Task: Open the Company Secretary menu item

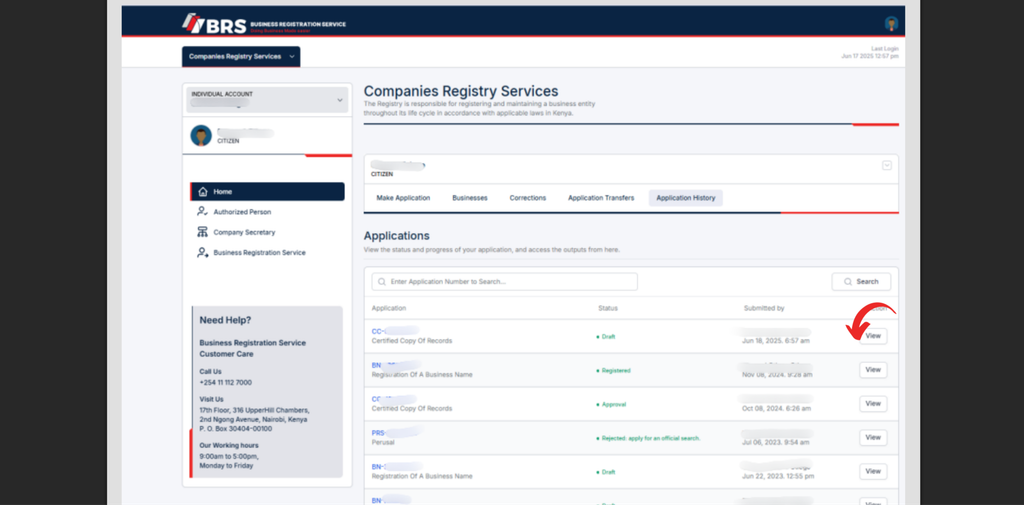Action: 244,232
